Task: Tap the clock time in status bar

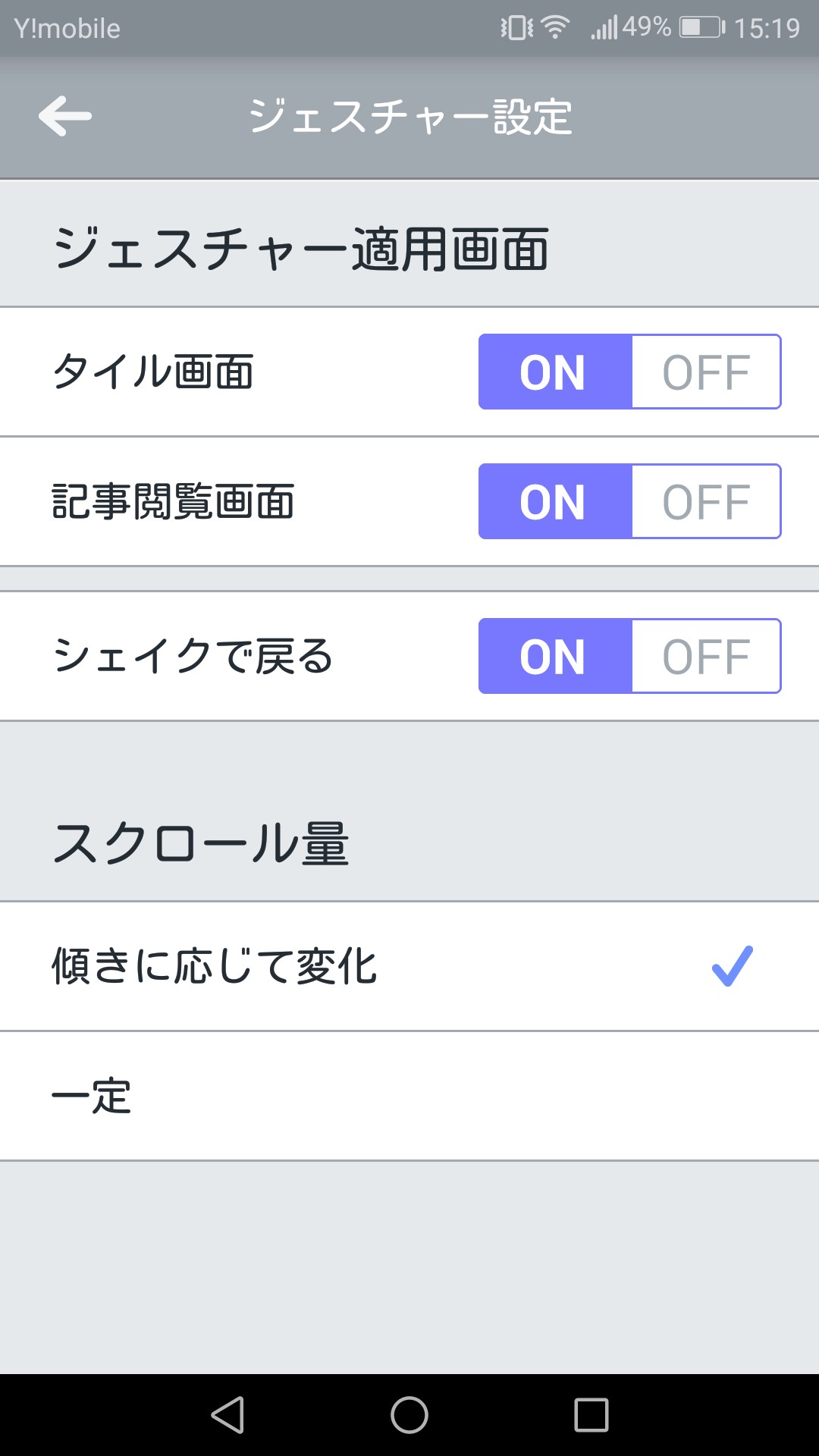Action: click(x=767, y=29)
